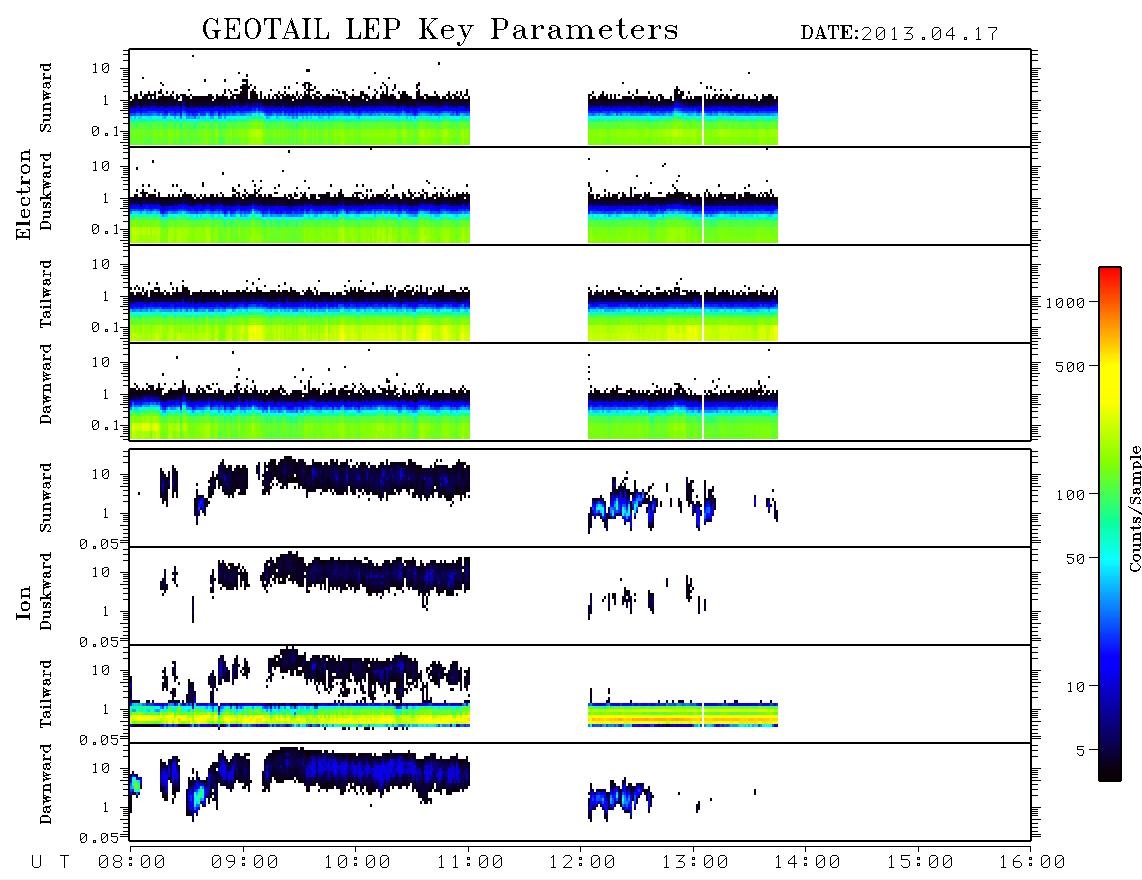Screen dimensions: 1142x880
Task: Click the "5" colorbar tick value
Action: tap(1080, 751)
